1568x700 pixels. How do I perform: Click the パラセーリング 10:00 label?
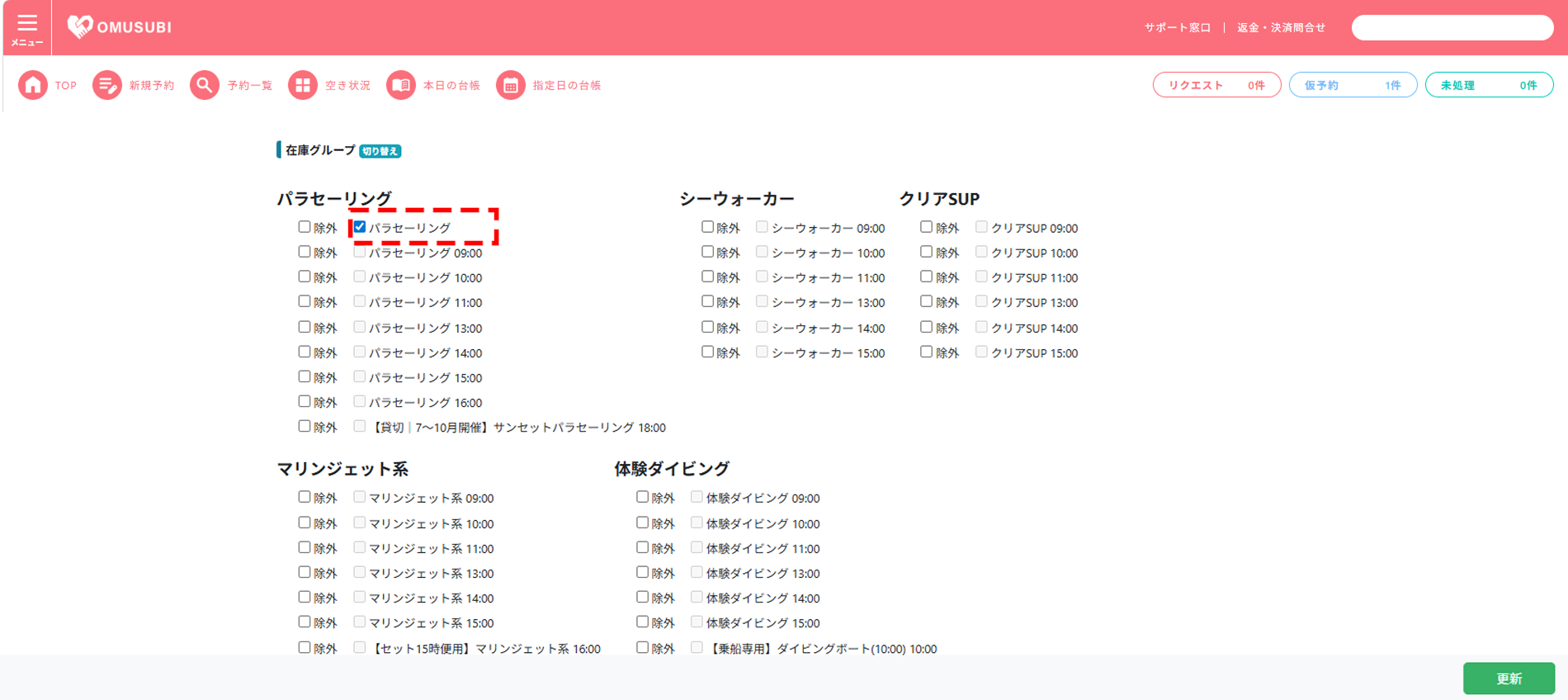425,278
